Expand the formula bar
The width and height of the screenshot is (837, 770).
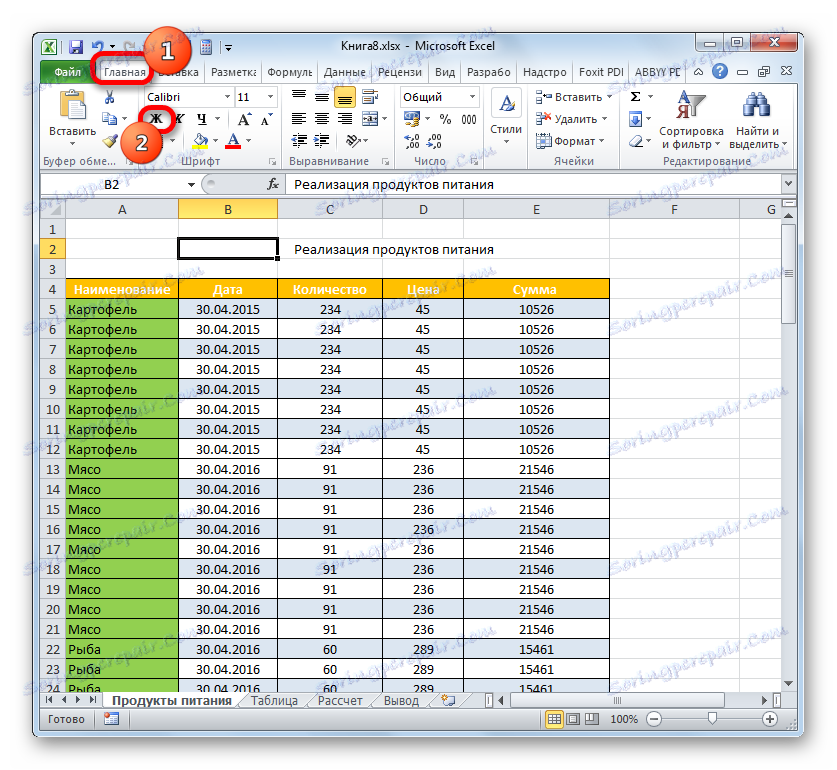click(788, 184)
